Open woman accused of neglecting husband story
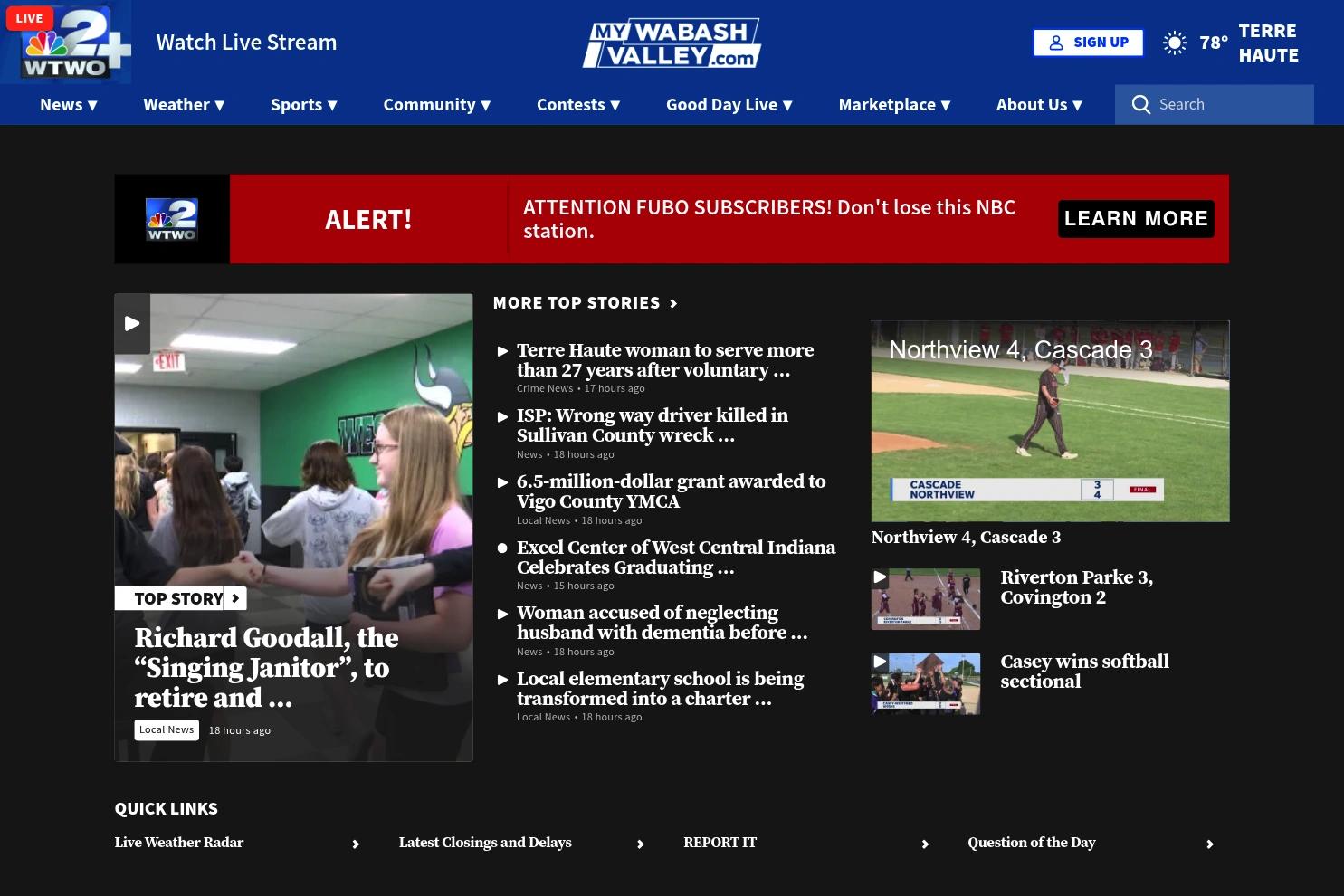 coord(662,623)
